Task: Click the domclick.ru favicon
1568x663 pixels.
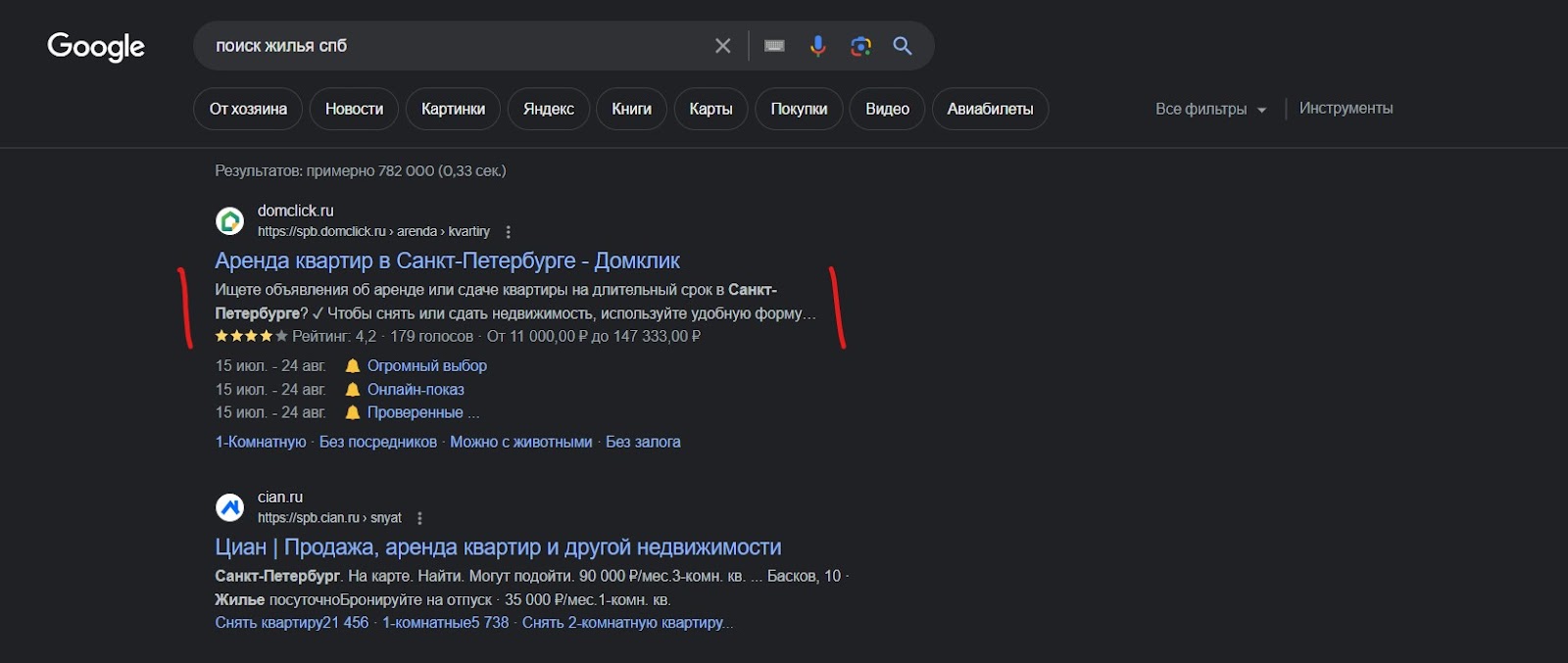Action: 229,220
